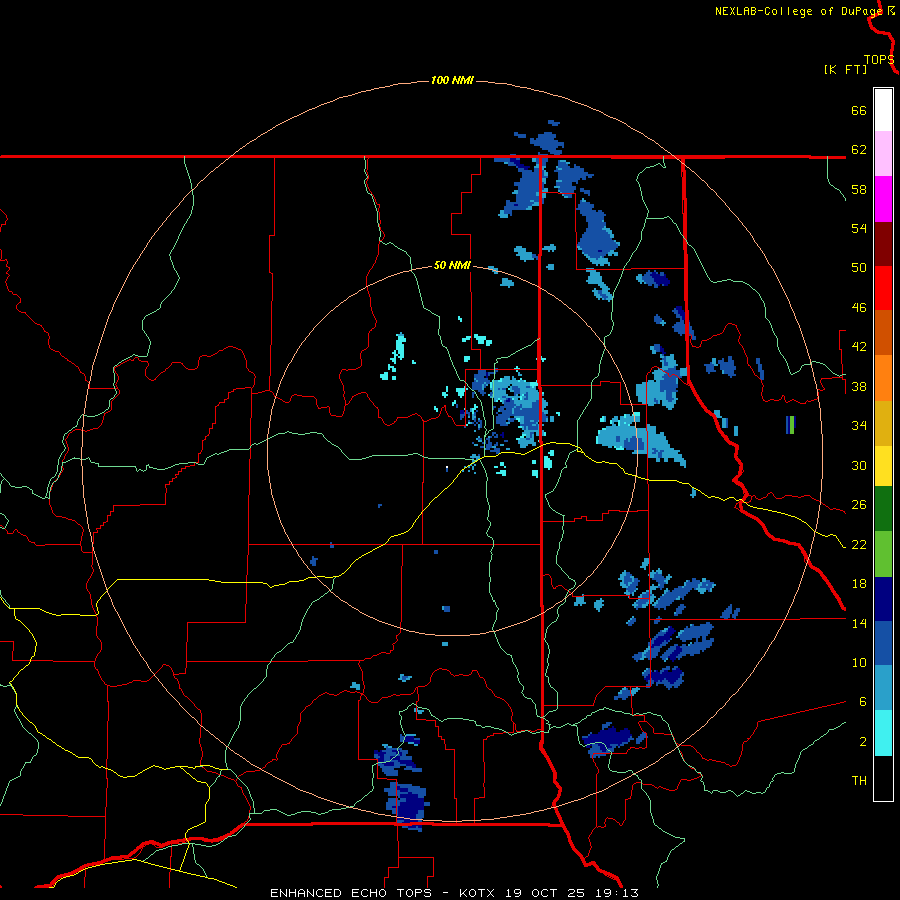Viewport: 900px width, 900px height.
Task: Click the navy blue legend swatch
Action: 883,599
